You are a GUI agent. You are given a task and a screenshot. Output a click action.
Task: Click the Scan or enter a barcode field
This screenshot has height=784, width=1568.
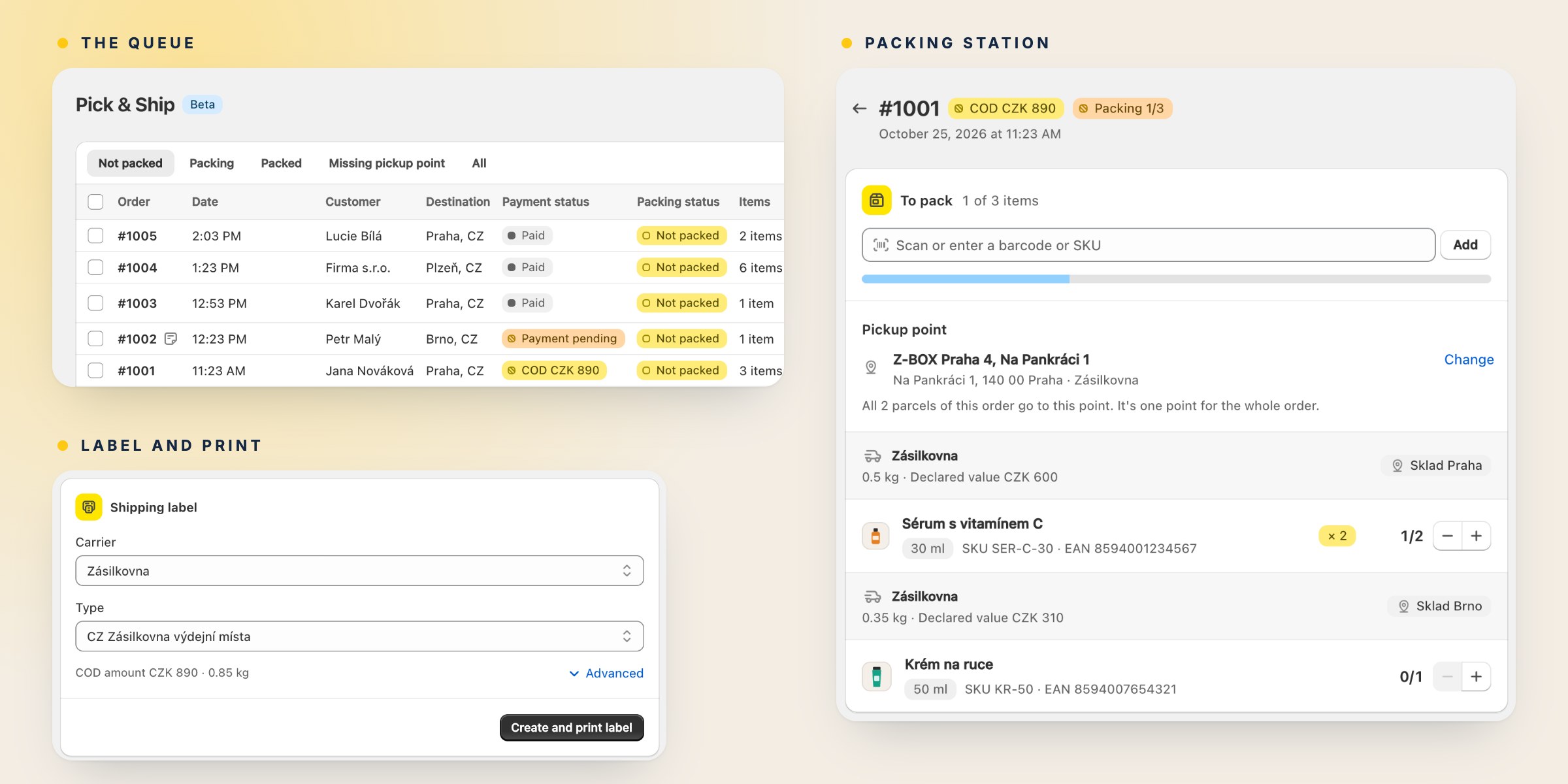pos(1149,245)
